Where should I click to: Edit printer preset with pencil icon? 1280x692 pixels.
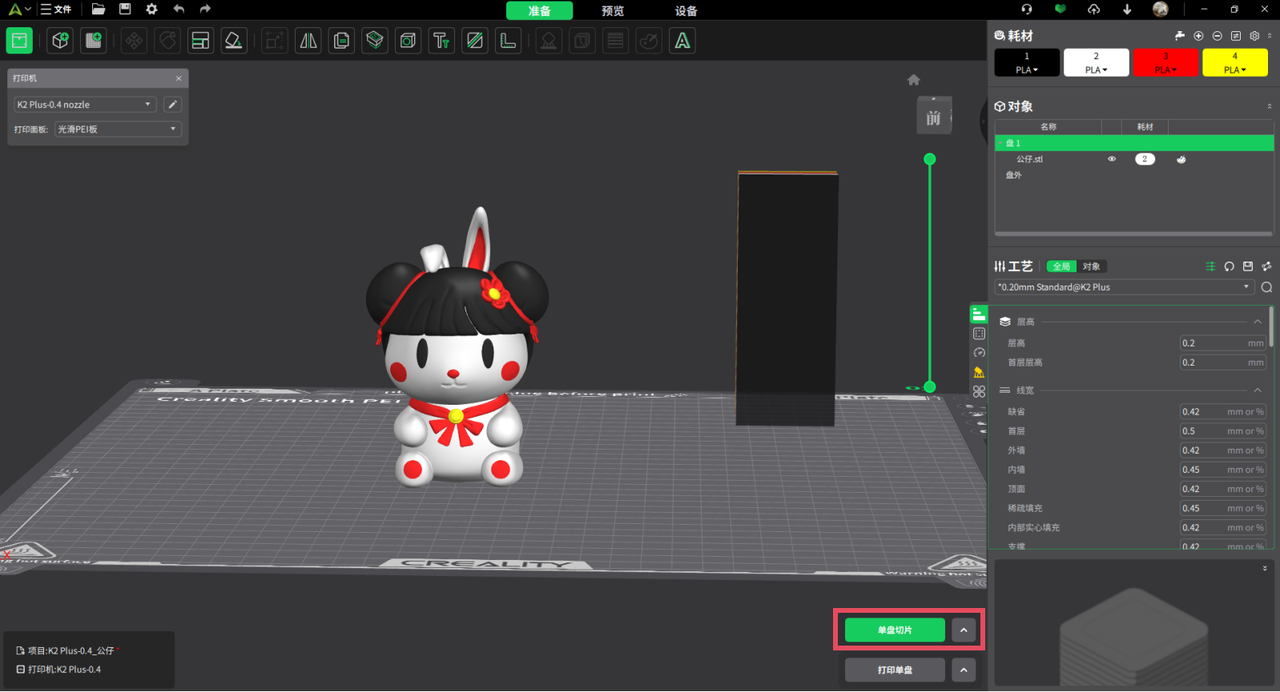pos(172,104)
